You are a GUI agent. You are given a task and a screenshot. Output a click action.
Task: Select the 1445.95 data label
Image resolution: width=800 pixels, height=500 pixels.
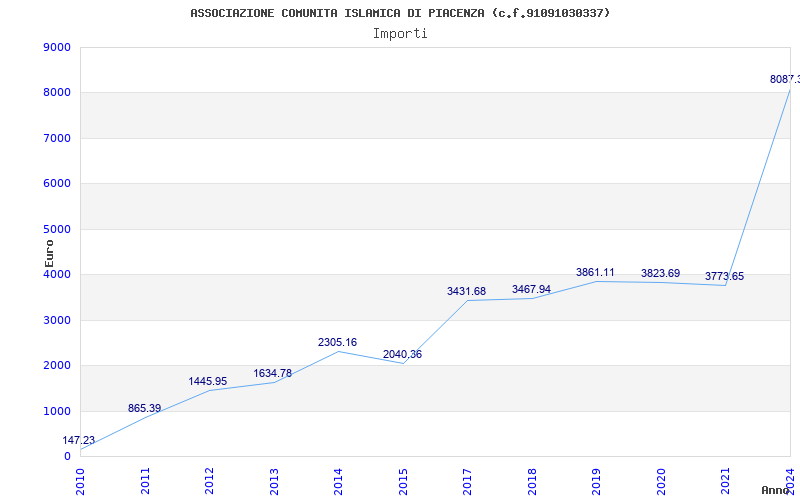coord(208,381)
